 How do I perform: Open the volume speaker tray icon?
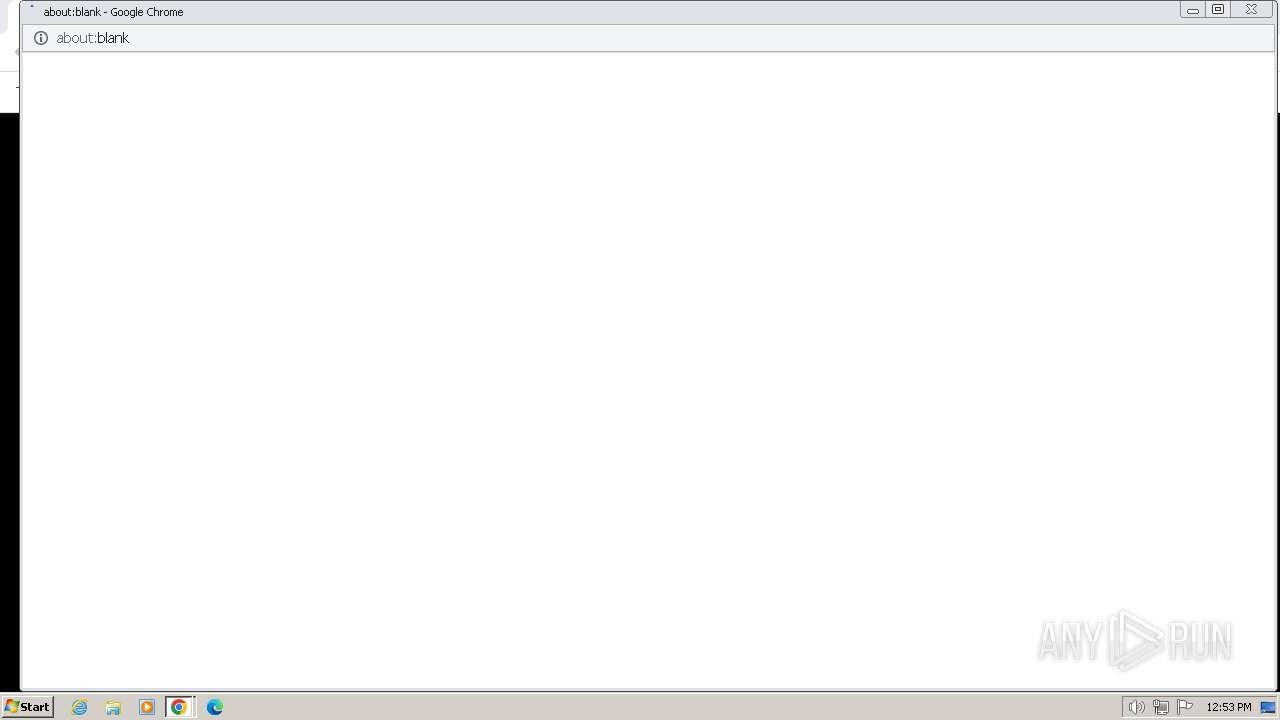click(x=1136, y=707)
